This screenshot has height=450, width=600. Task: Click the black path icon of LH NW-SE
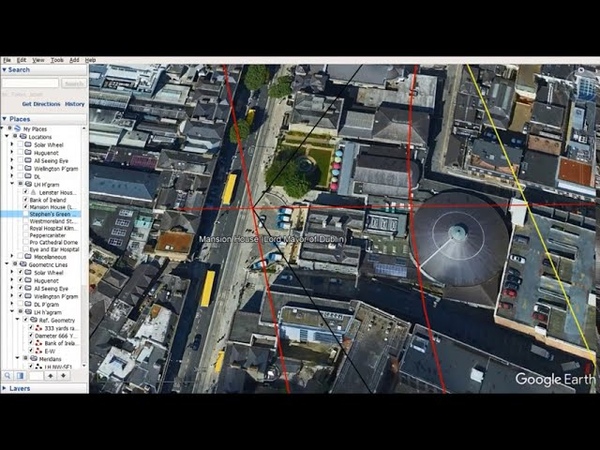[x=38, y=367]
